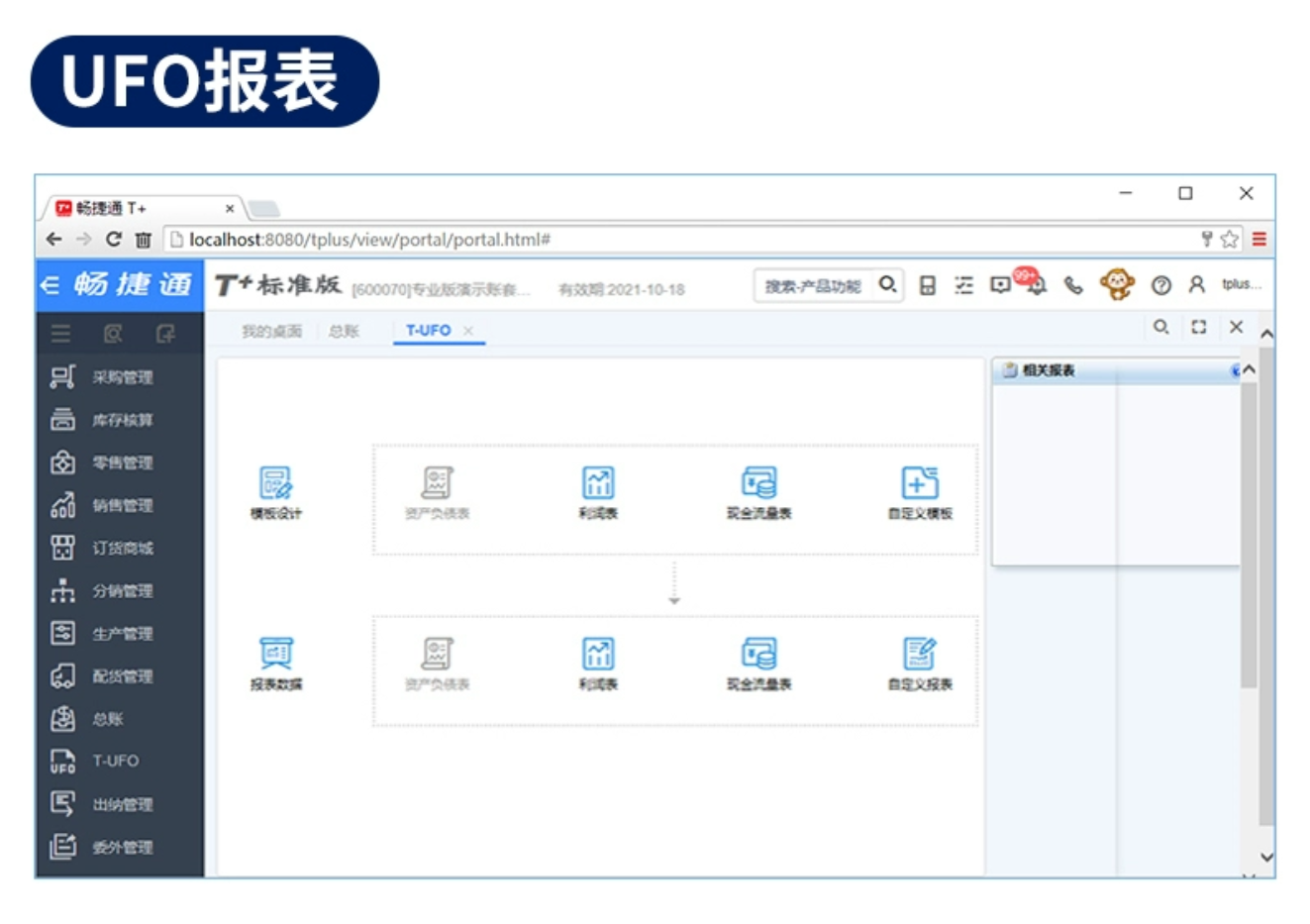
Task: Click the search magnifier beside 搜索-产品功能
Action: pyautogui.click(x=888, y=285)
